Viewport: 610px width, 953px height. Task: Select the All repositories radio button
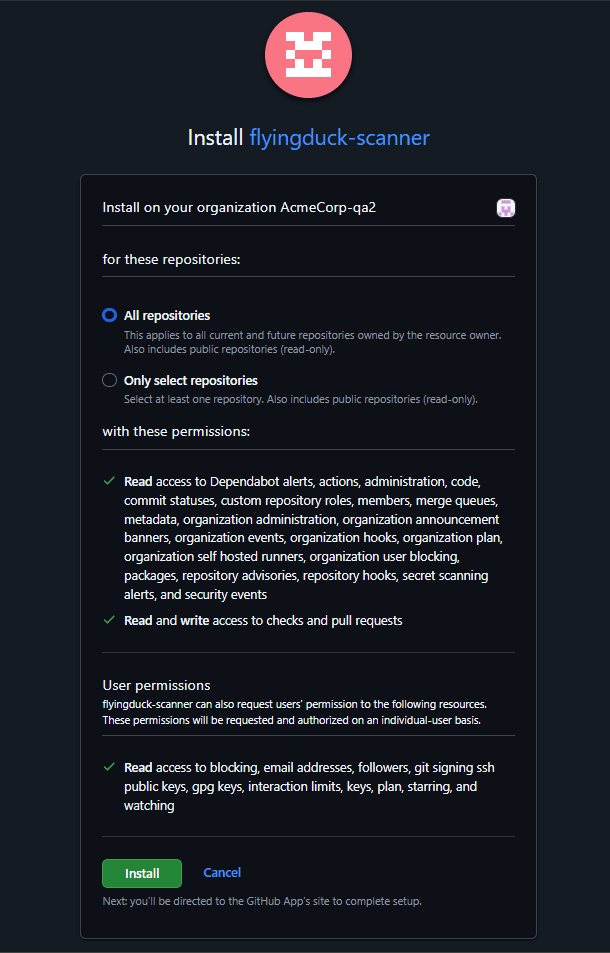pos(110,315)
